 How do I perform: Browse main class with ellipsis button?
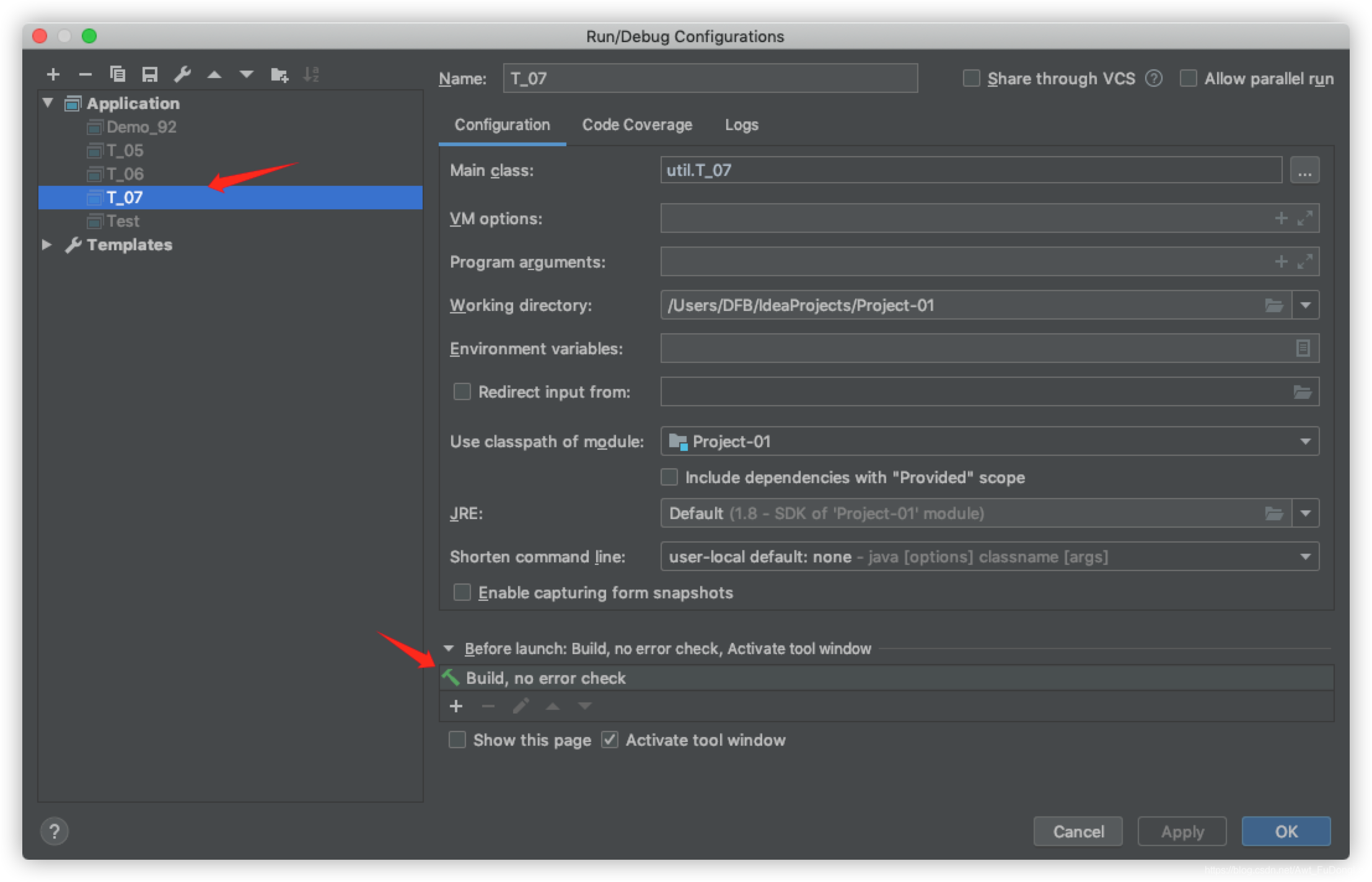[x=1304, y=170]
